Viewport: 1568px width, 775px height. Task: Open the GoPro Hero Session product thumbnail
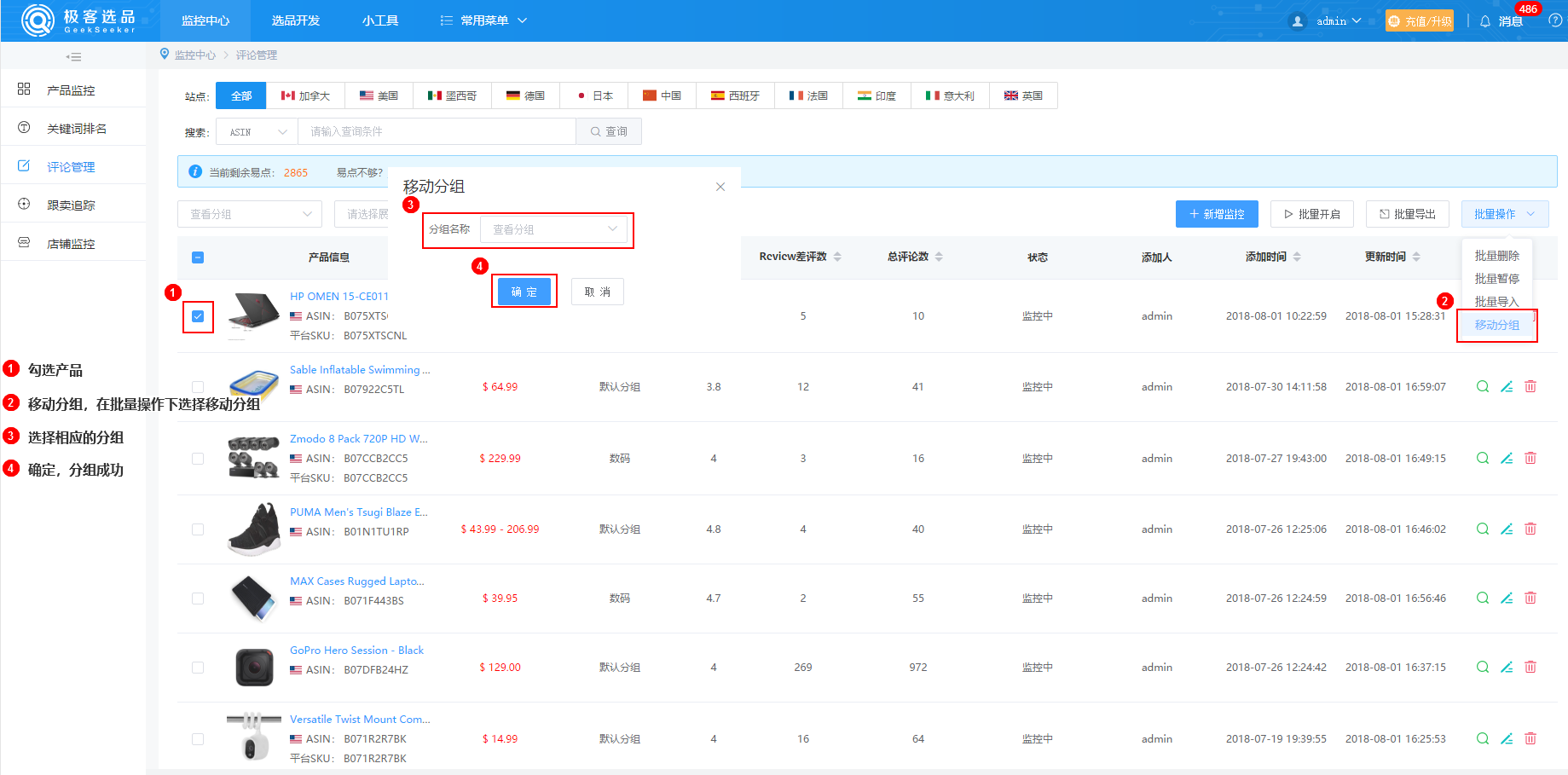254,668
